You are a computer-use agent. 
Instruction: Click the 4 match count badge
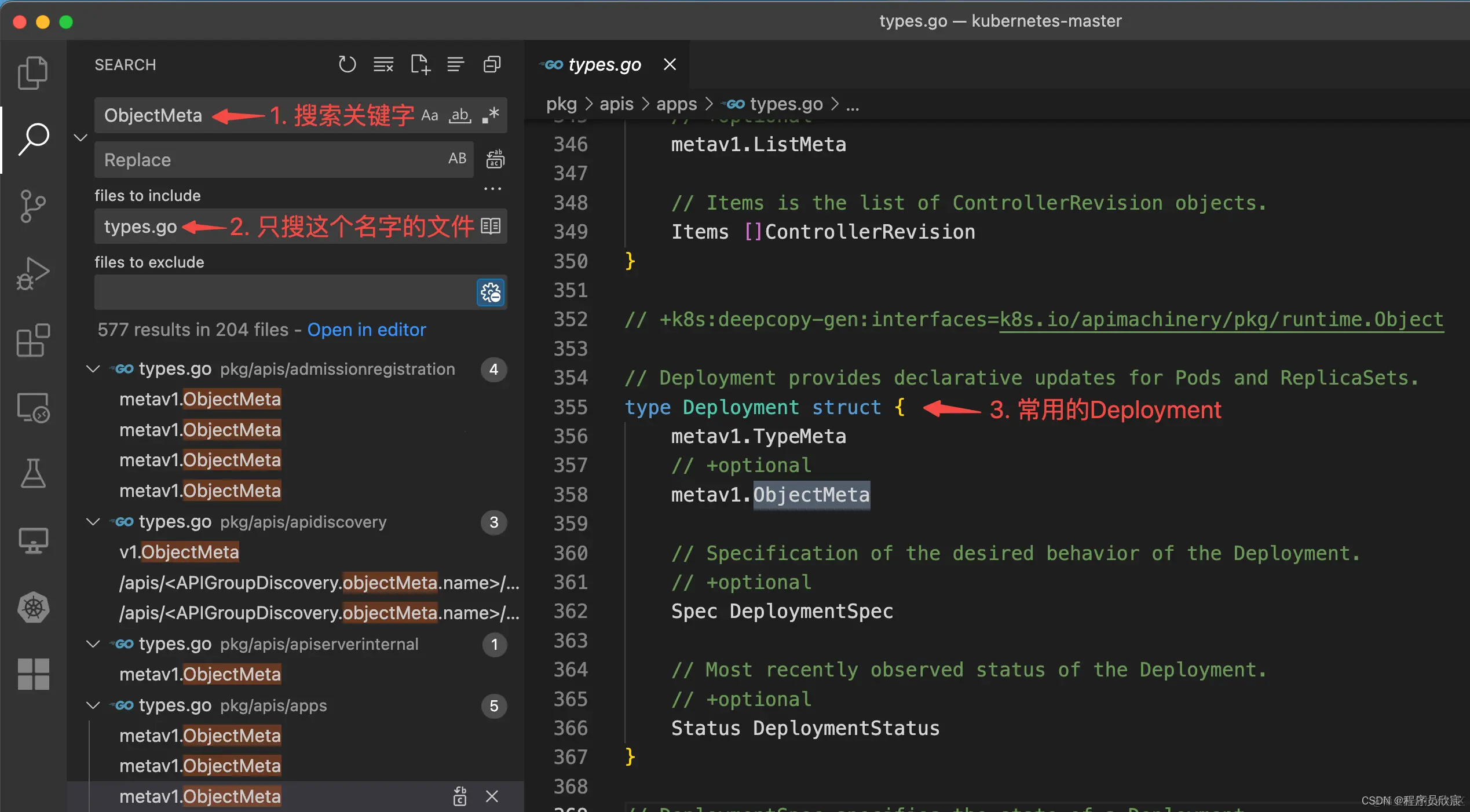tap(493, 370)
